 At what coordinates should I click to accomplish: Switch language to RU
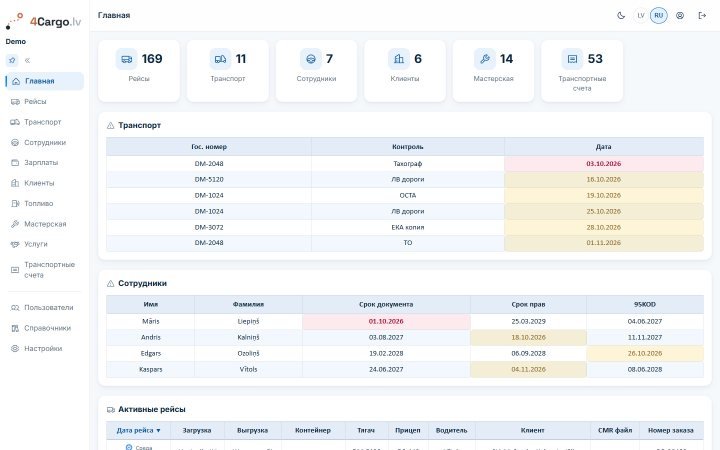(658, 16)
